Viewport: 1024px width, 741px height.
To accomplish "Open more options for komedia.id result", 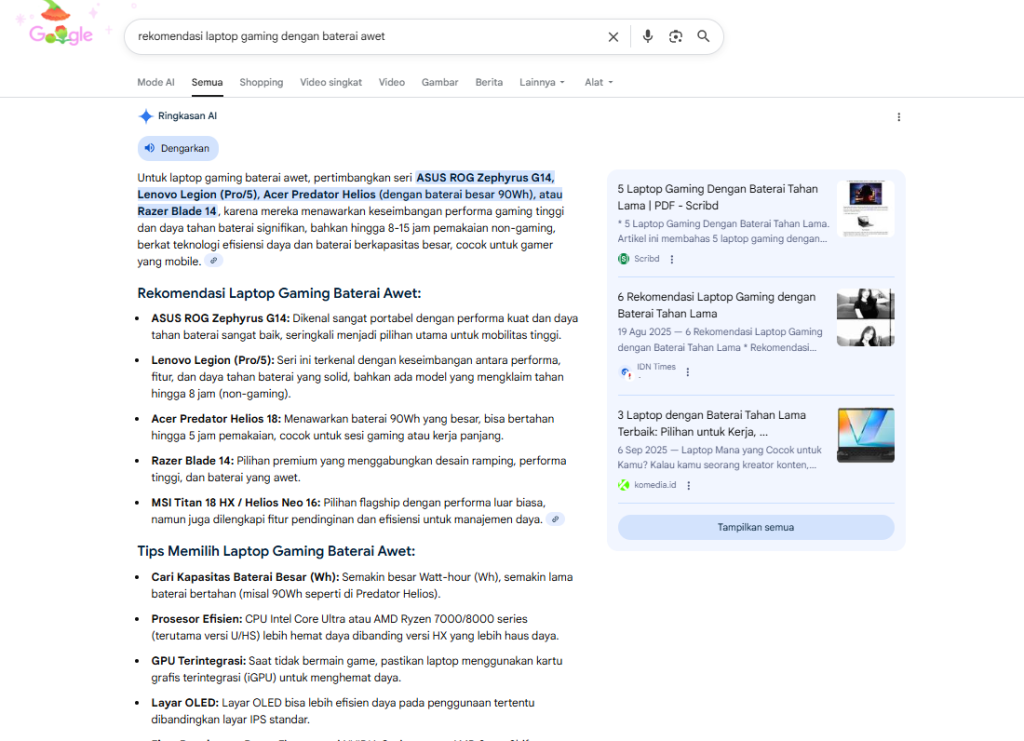I will coord(688,486).
